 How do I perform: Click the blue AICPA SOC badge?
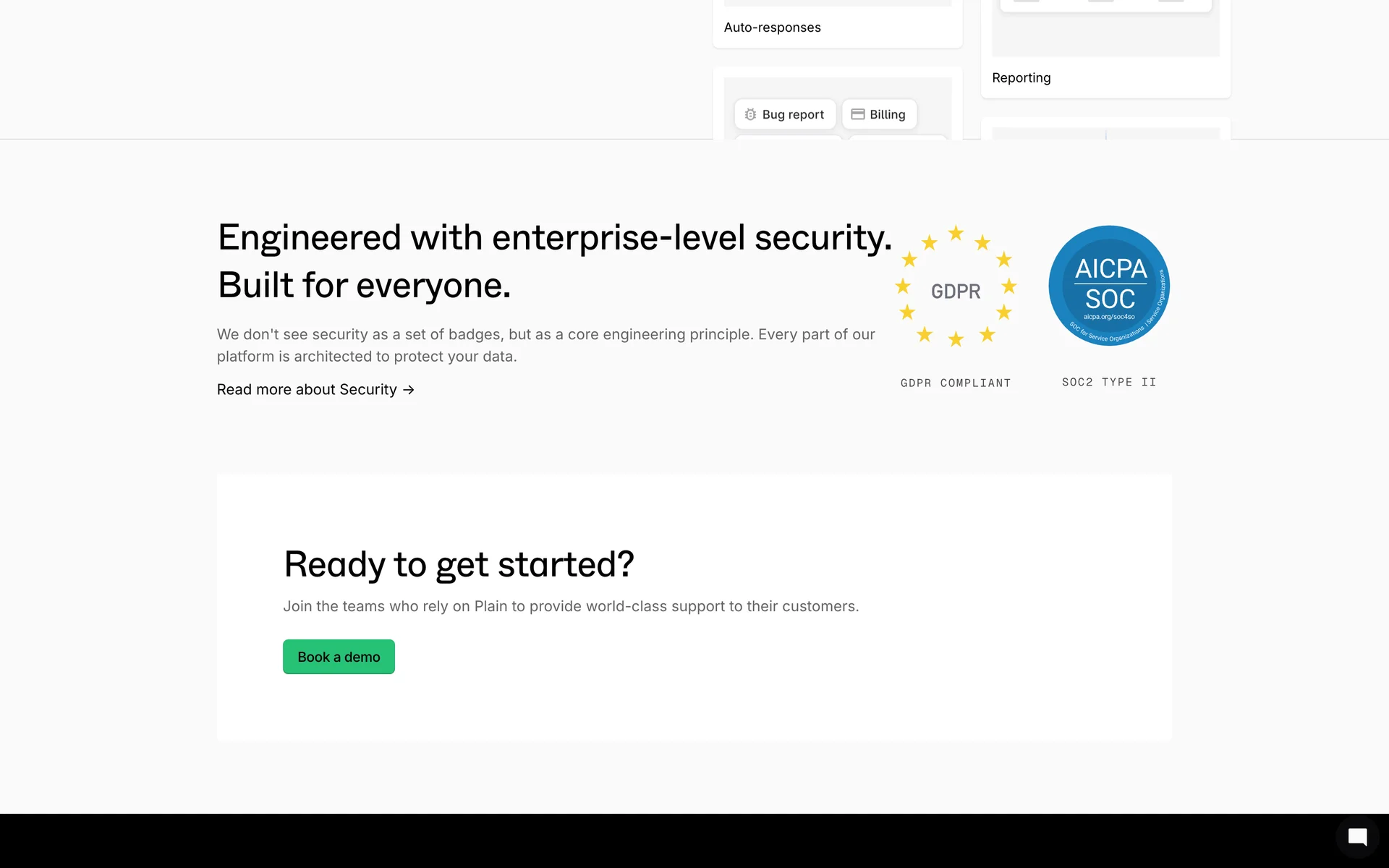[1109, 286]
